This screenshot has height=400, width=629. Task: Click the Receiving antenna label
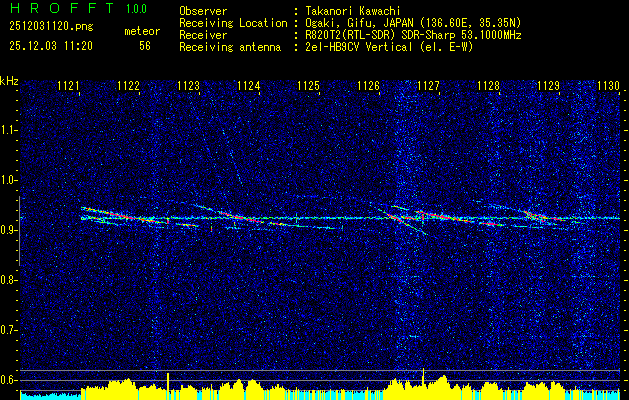(230, 47)
